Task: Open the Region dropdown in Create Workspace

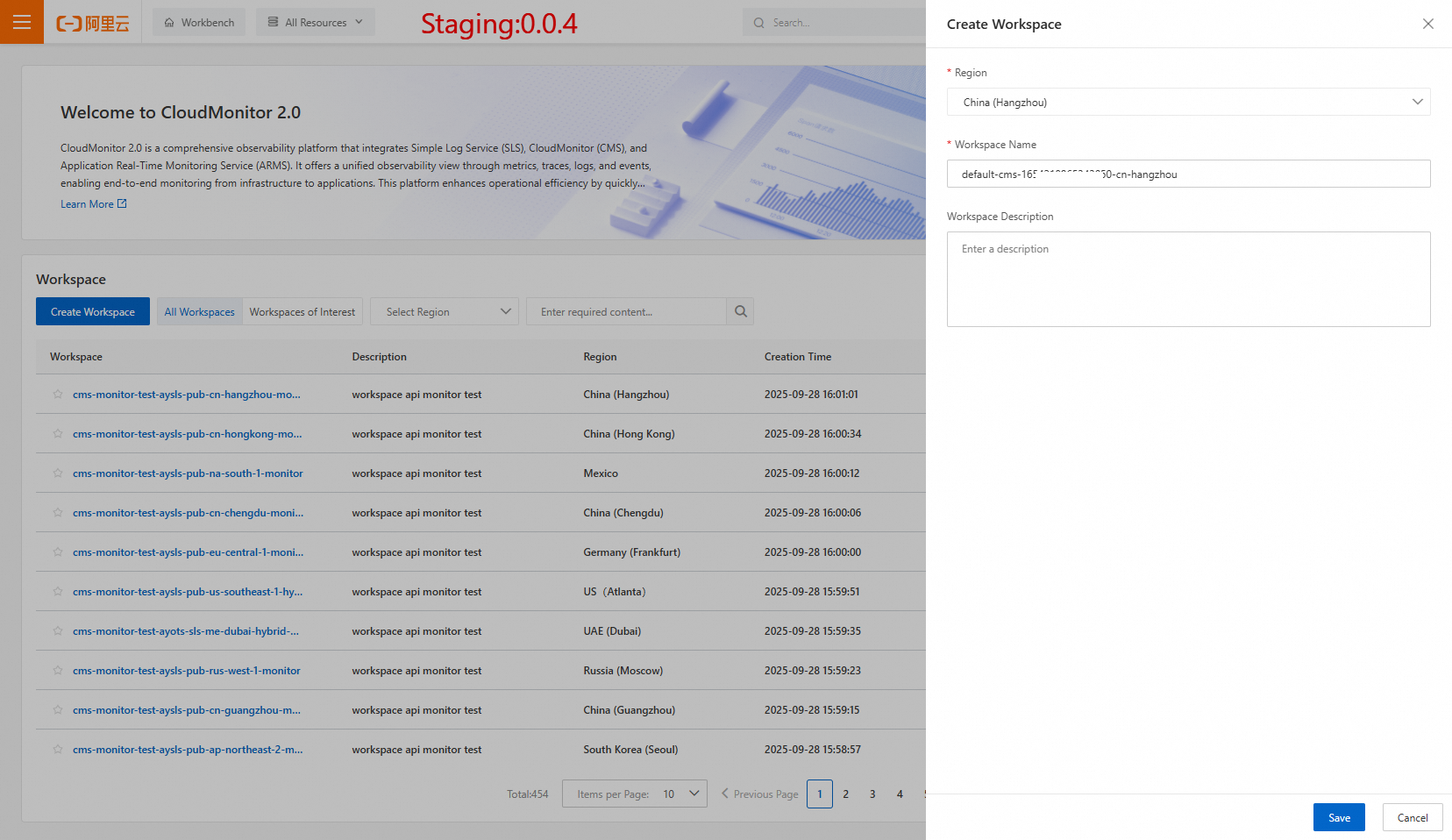Action: pos(1188,102)
